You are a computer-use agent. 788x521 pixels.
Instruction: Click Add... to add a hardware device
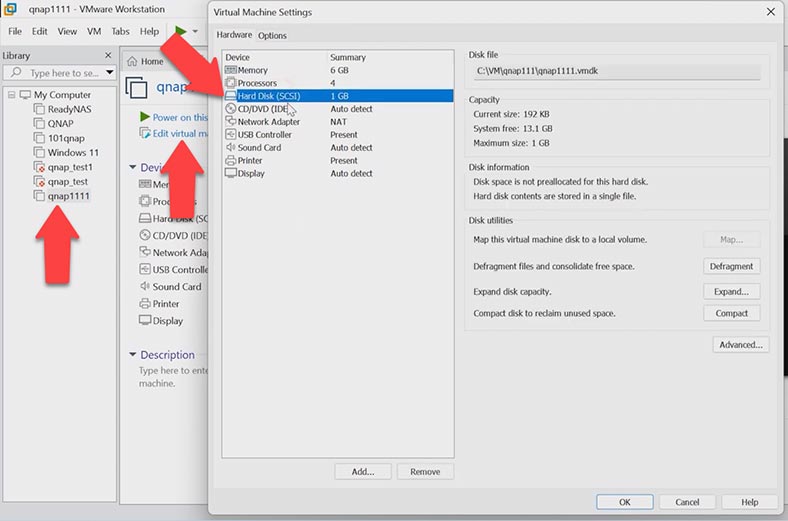coord(363,472)
